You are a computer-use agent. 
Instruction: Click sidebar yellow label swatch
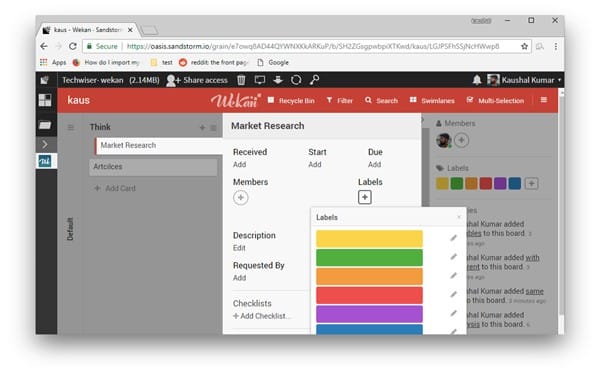pos(442,183)
